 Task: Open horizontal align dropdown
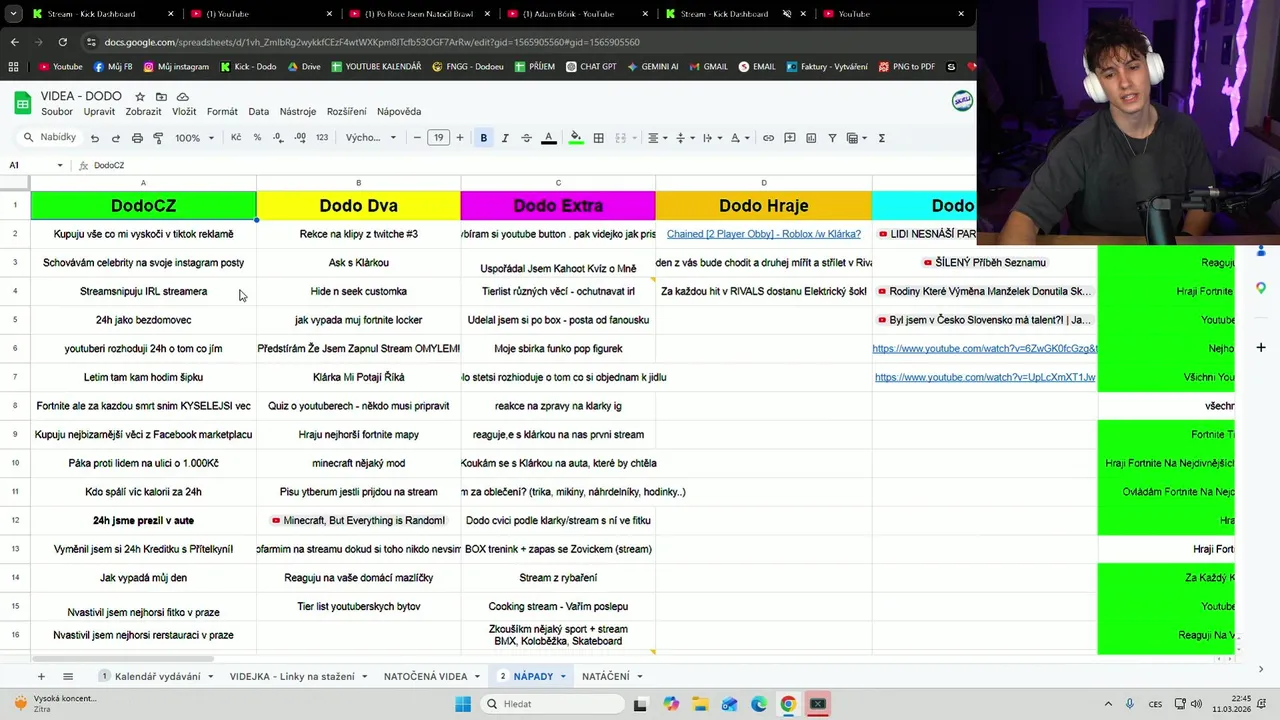(656, 138)
